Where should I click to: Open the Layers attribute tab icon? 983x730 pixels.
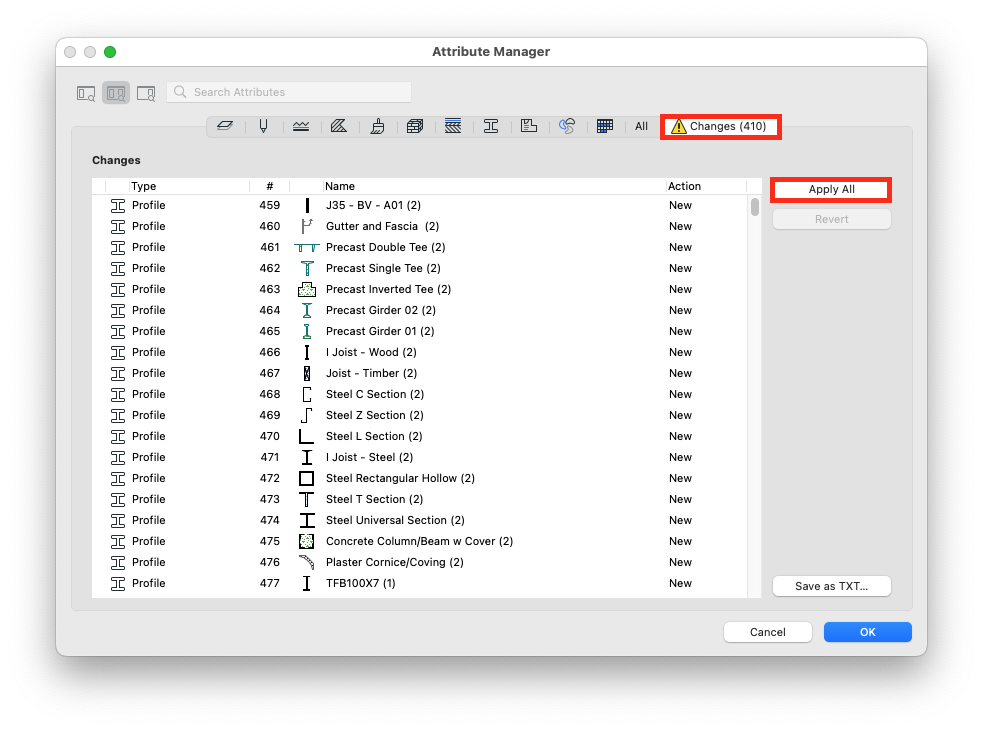tap(225, 126)
